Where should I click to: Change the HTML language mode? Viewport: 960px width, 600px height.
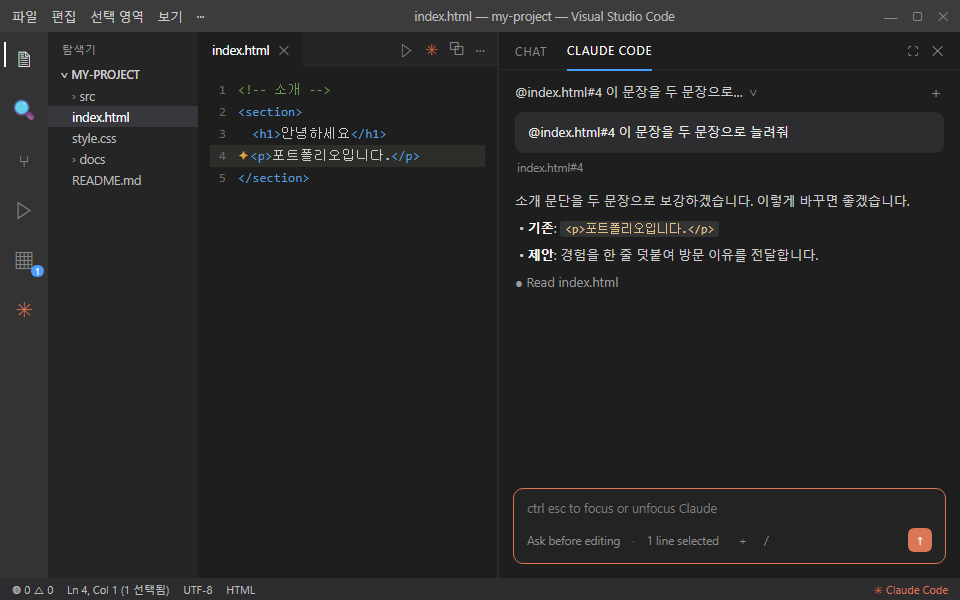241,590
